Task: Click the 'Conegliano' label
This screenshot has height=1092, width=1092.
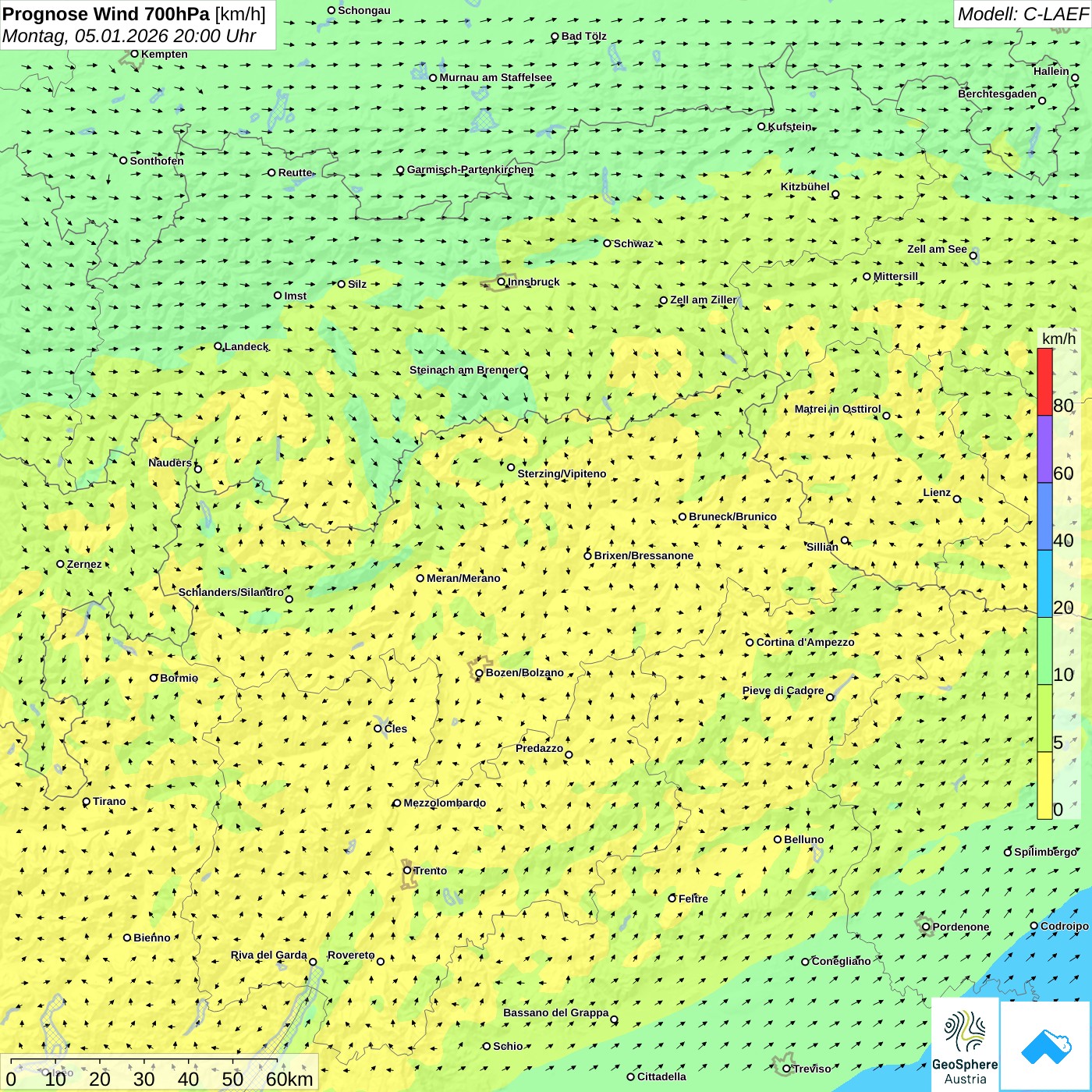Action: coord(841,961)
